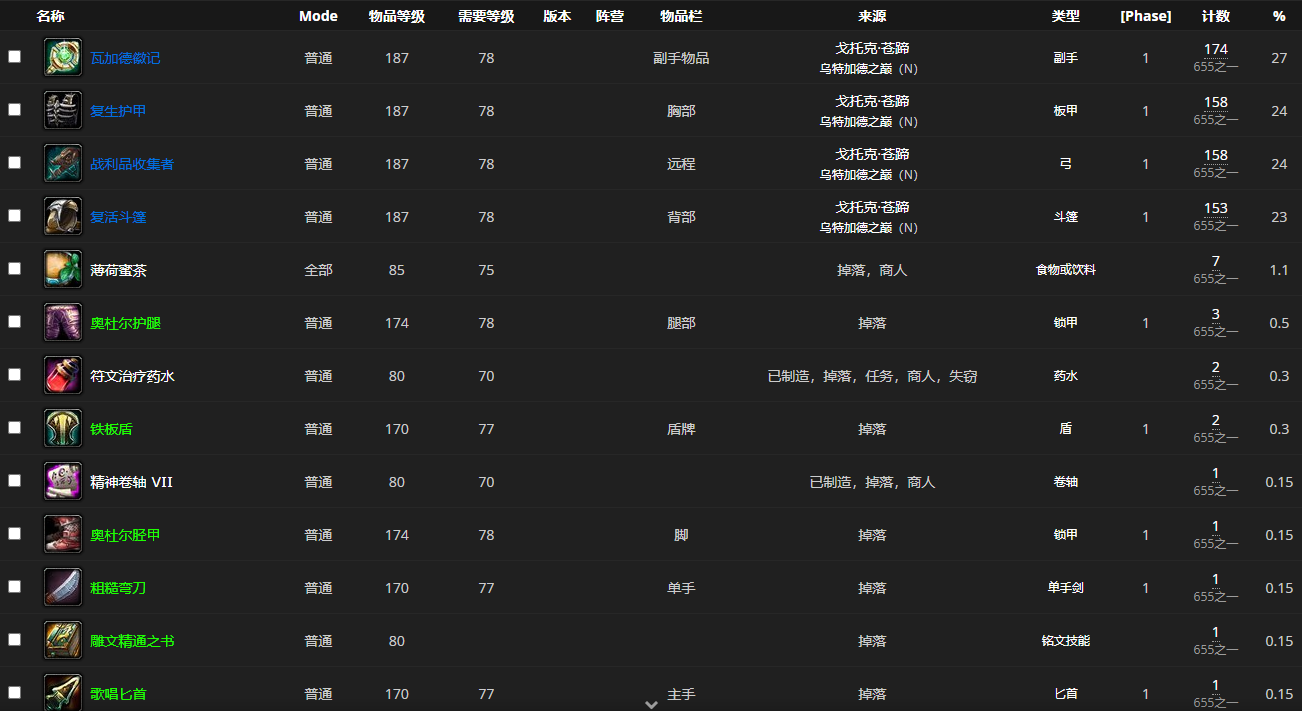The width and height of the screenshot is (1302, 711).
Task: Sort by % column header
Action: point(1279,16)
